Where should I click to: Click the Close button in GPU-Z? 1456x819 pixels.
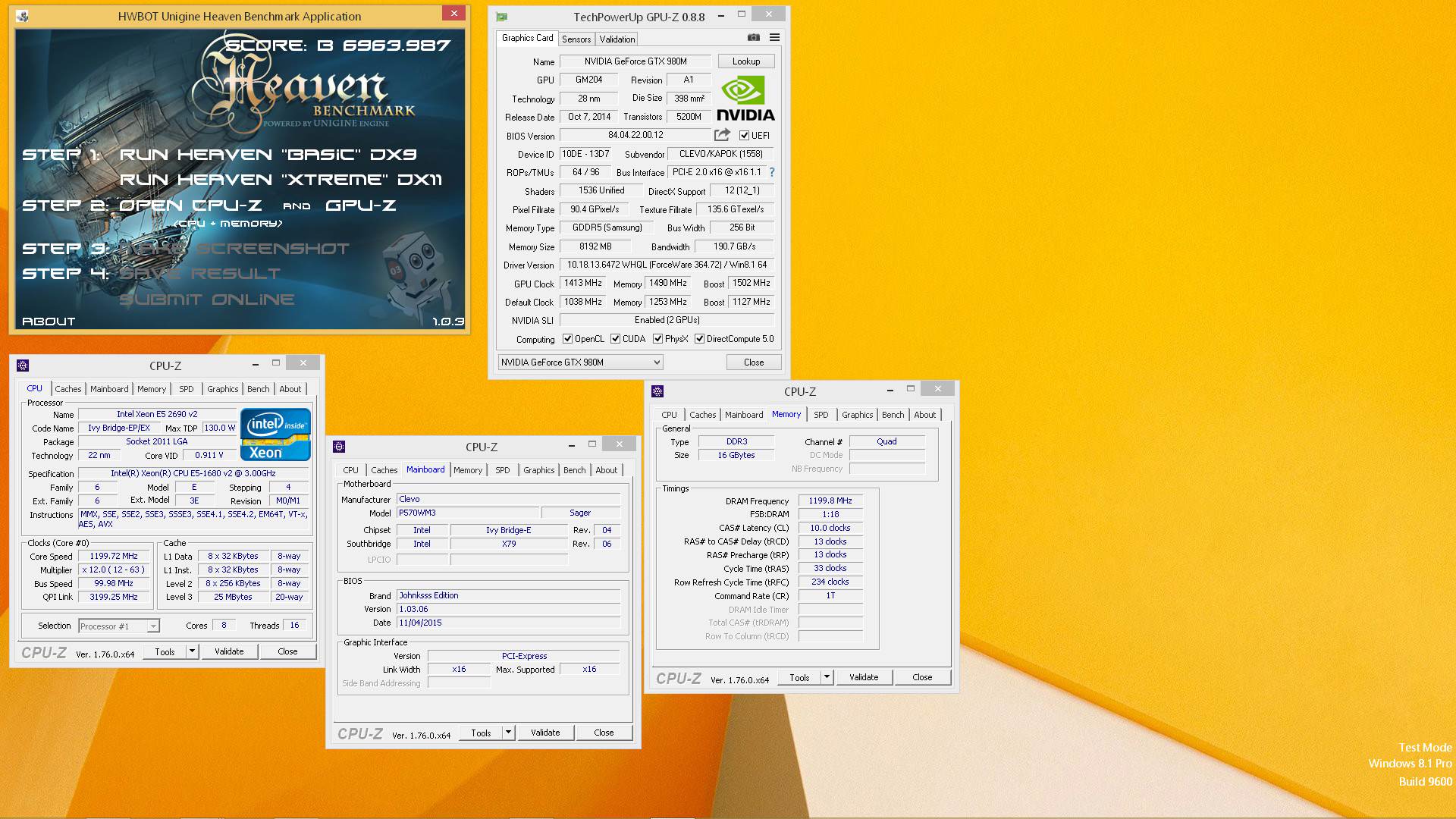click(754, 362)
